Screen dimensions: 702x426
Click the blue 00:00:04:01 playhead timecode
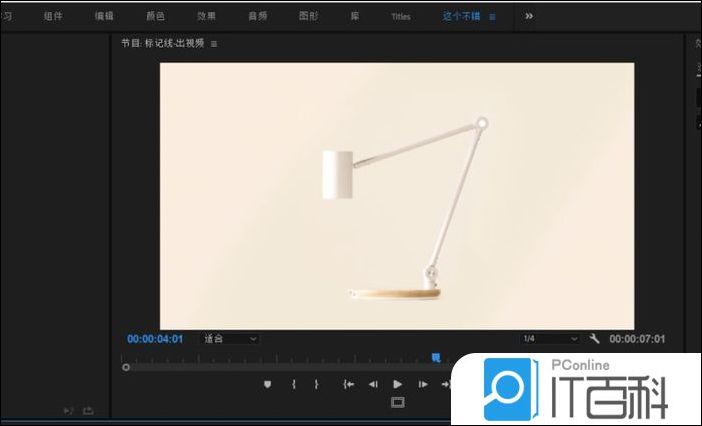tap(155, 339)
